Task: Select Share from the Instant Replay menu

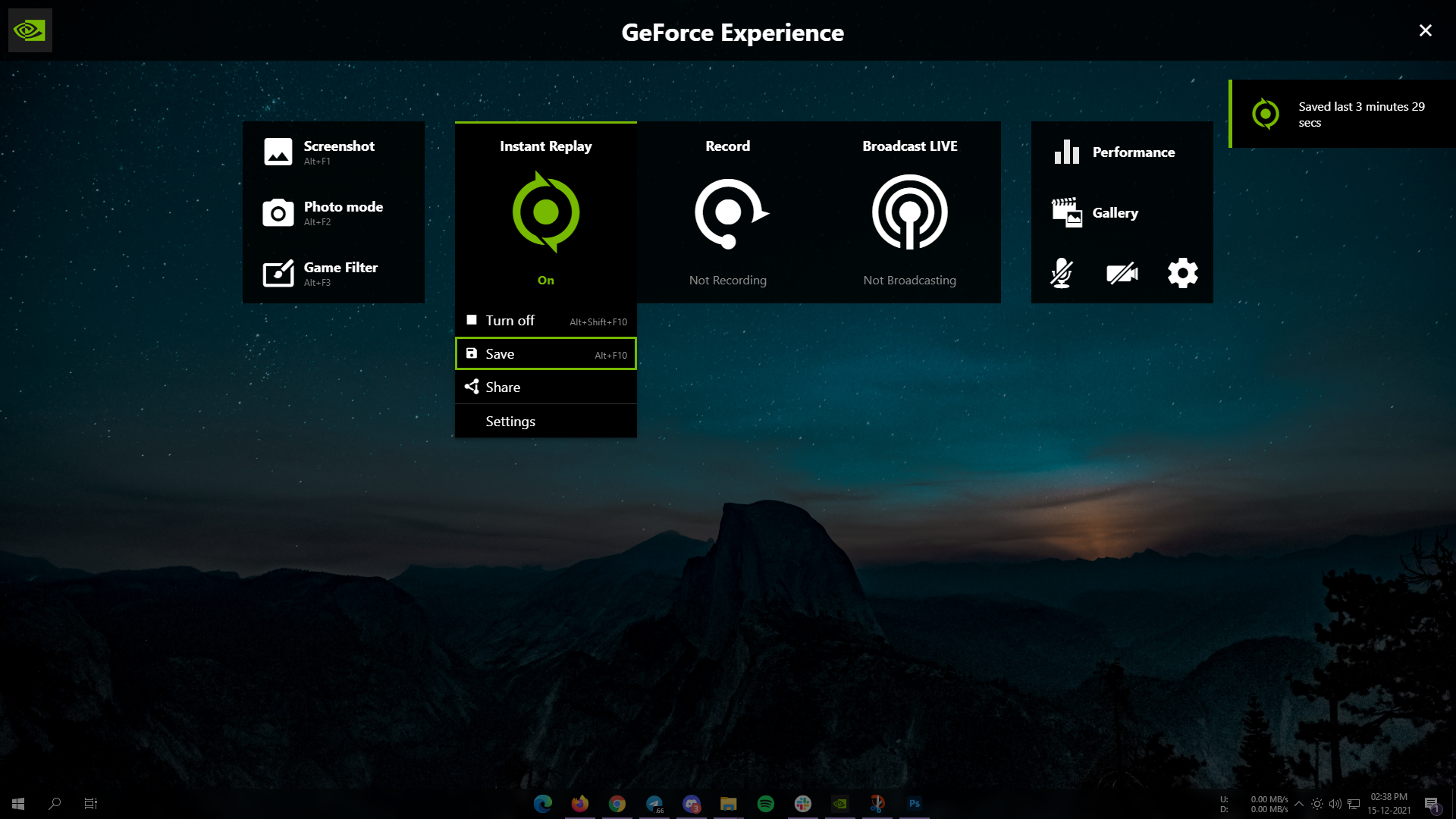Action: point(503,387)
